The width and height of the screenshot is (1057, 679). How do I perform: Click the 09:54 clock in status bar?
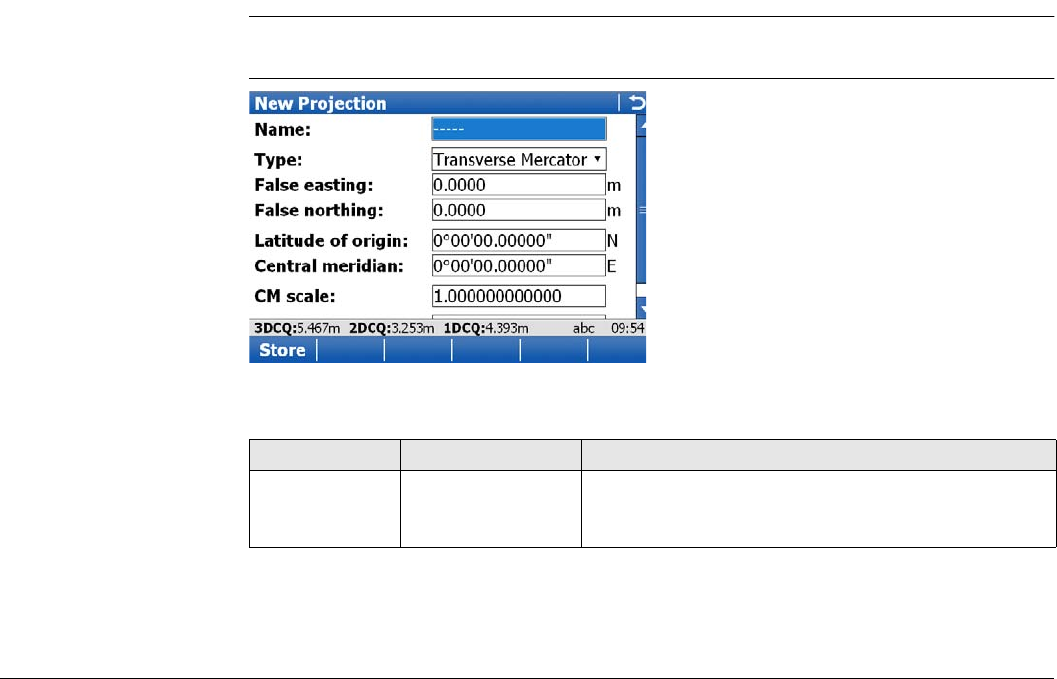[628, 328]
